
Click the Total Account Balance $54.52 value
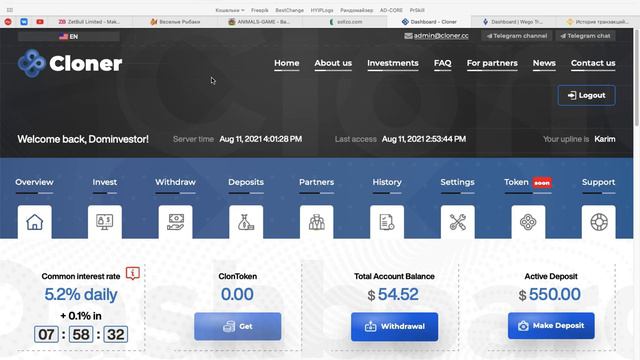coord(393,294)
